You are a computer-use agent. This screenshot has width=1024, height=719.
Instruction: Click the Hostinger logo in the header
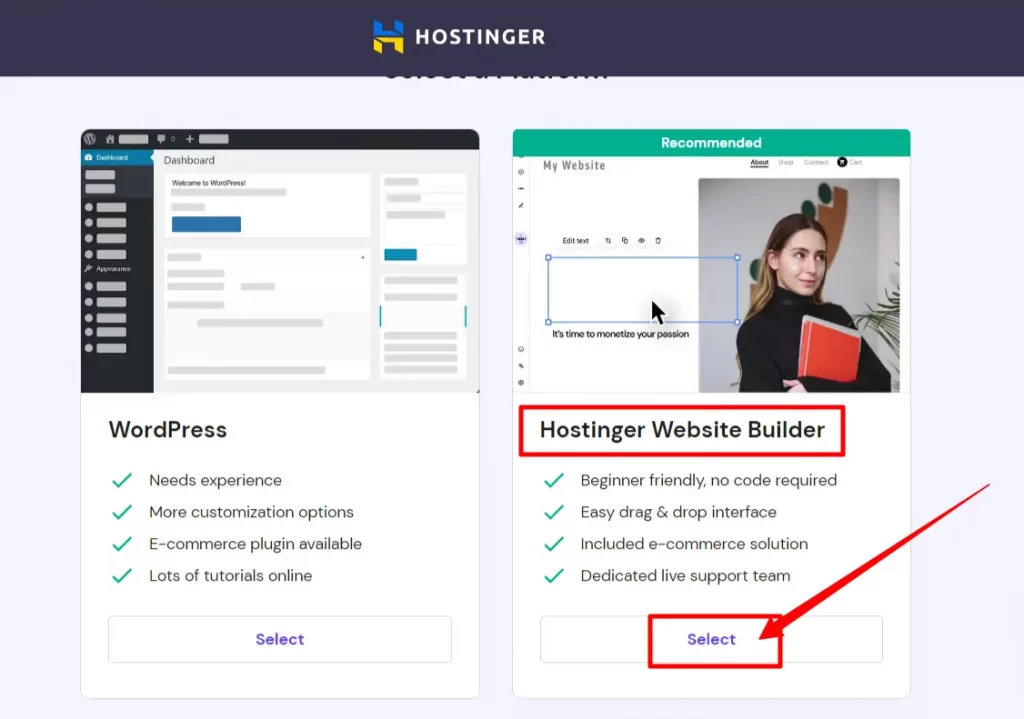point(459,37)
